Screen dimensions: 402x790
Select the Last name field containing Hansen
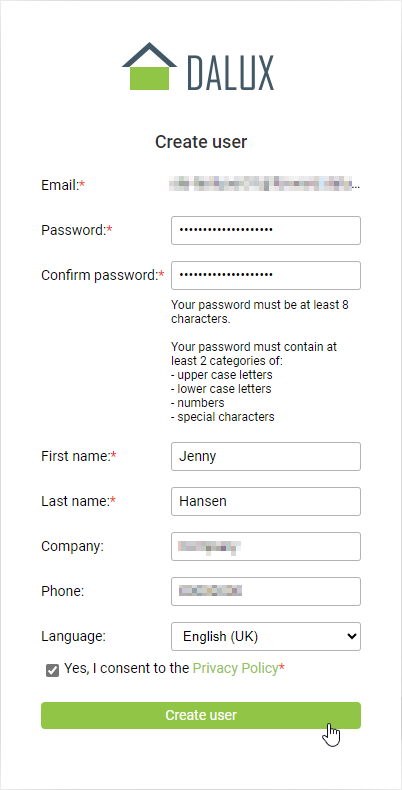[x=266, y=501]
